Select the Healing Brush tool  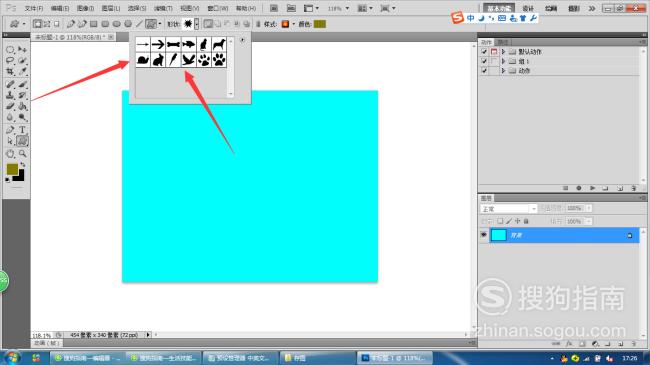(10, 85)
